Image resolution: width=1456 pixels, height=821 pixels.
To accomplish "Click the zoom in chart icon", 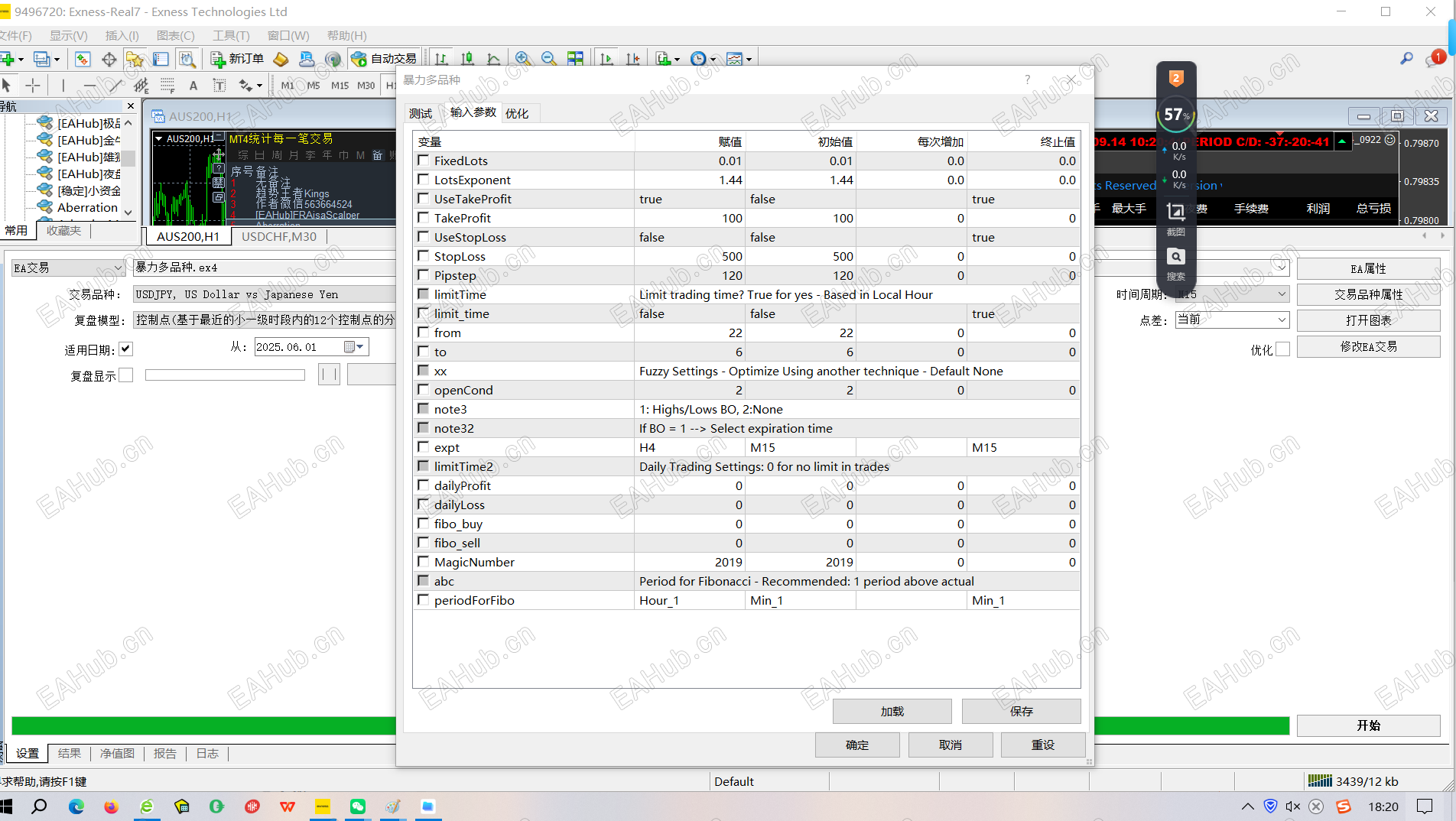I will (x=523, y=59).
